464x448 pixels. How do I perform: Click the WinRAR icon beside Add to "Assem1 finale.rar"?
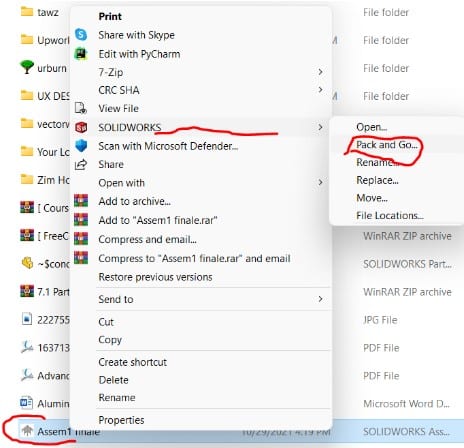pyautogui.click(x=81, y=220)
